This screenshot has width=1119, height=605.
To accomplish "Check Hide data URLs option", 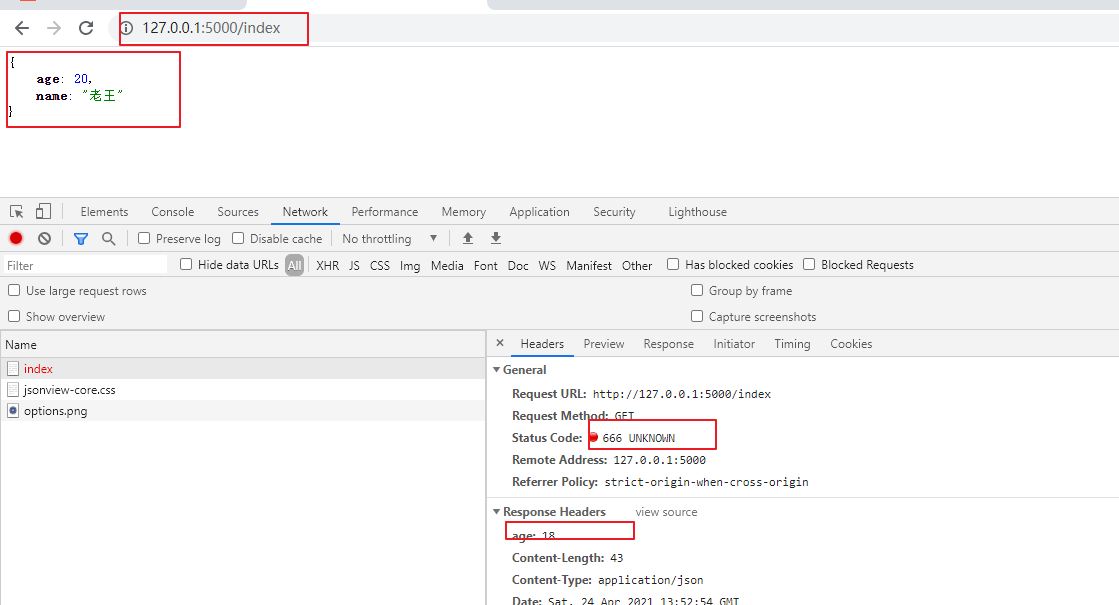I will point(186,264).
